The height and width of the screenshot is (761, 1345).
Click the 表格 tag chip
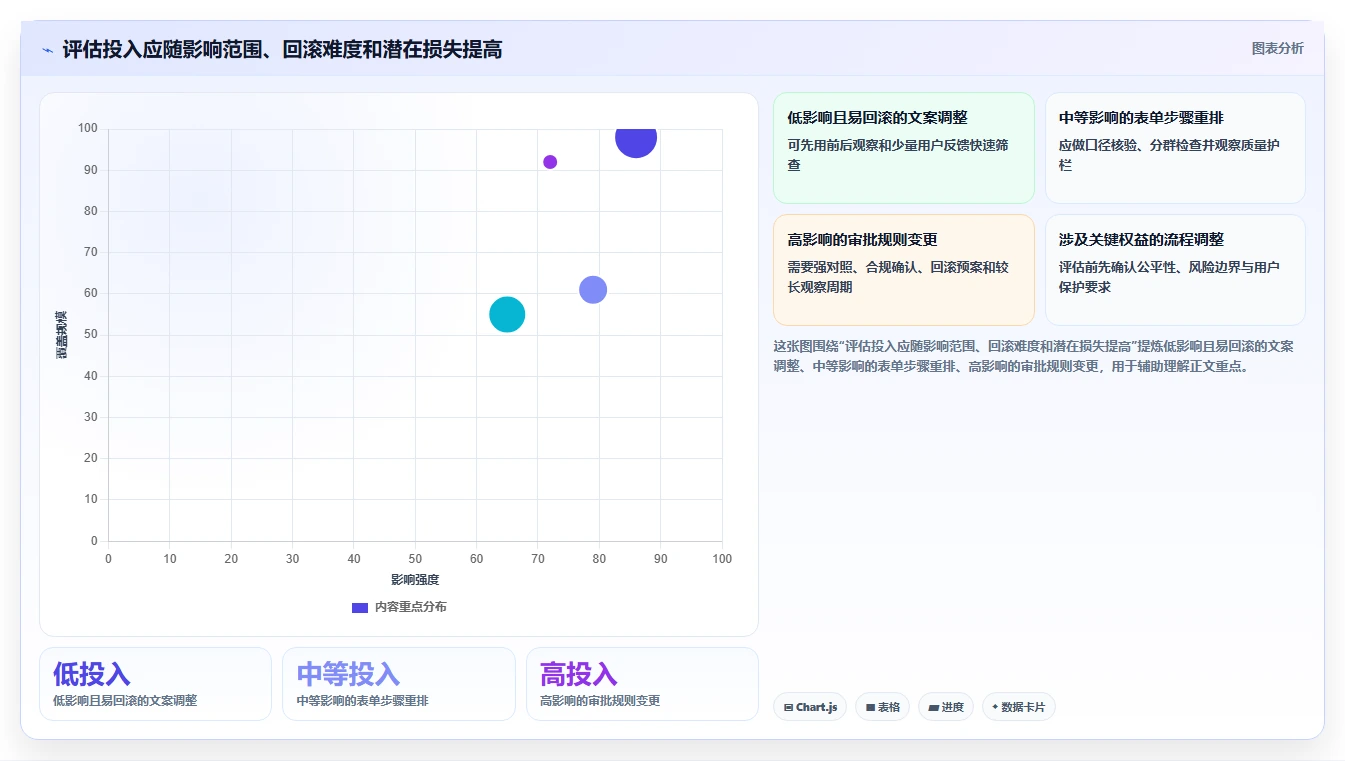click(x=882, y=707)
